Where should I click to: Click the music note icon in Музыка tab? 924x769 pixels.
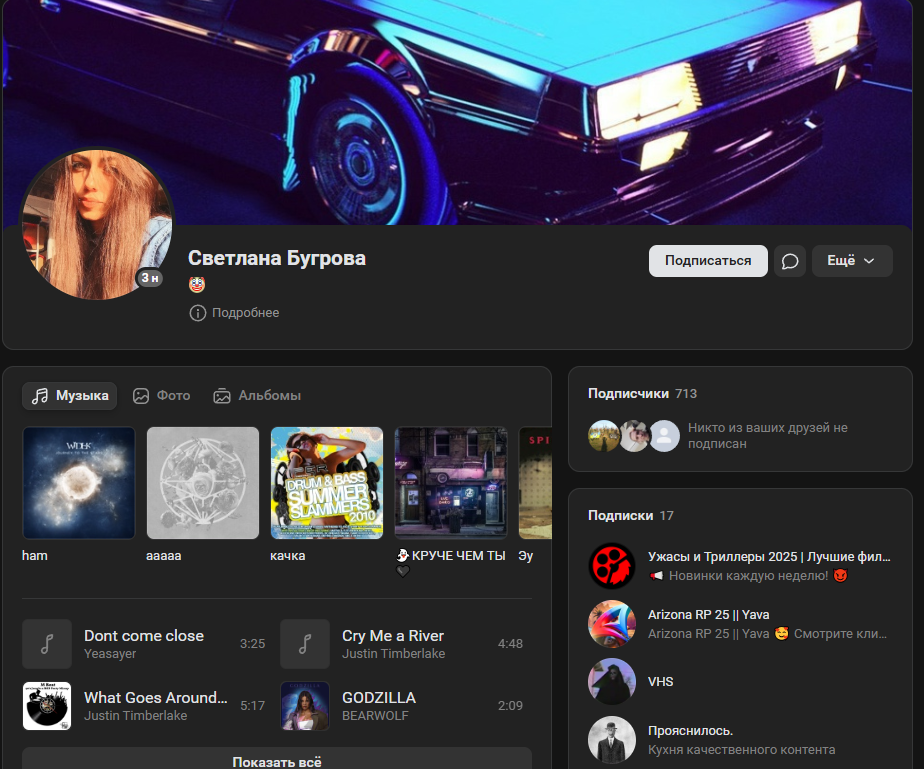(40, 396)
